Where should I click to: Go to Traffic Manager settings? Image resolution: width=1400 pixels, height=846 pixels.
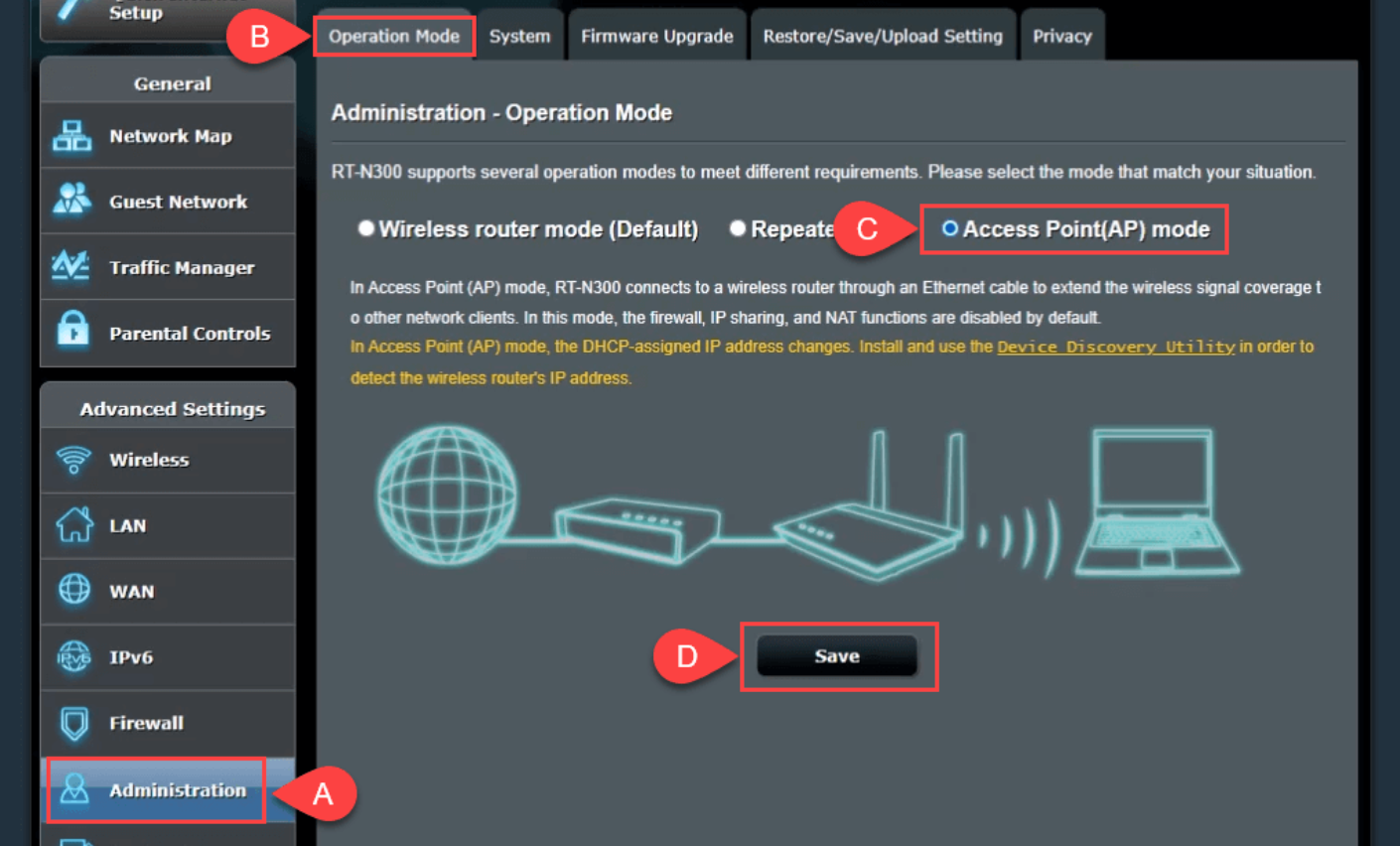pos(168,267)
